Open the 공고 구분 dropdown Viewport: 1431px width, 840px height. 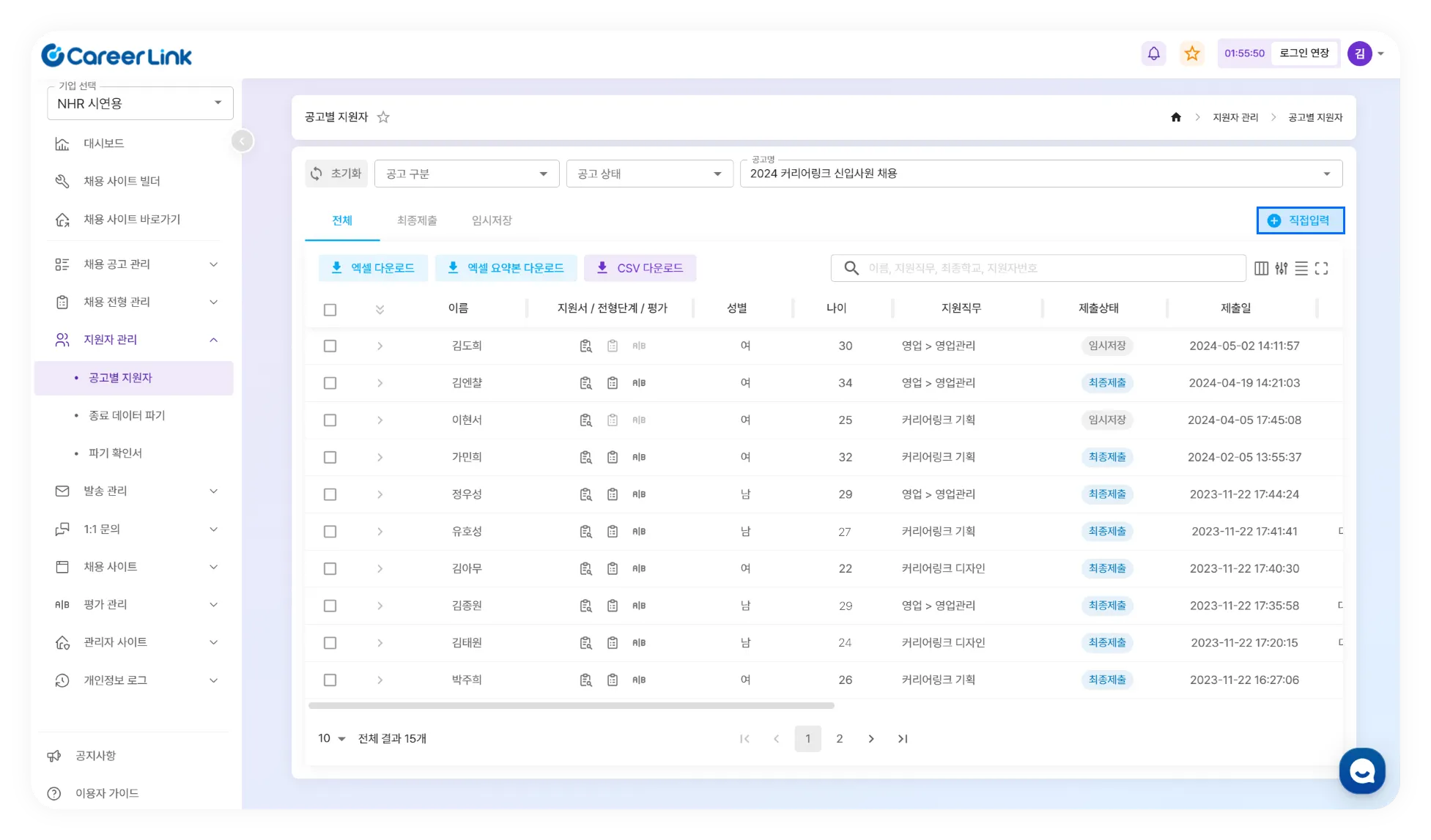coord(467,174)
